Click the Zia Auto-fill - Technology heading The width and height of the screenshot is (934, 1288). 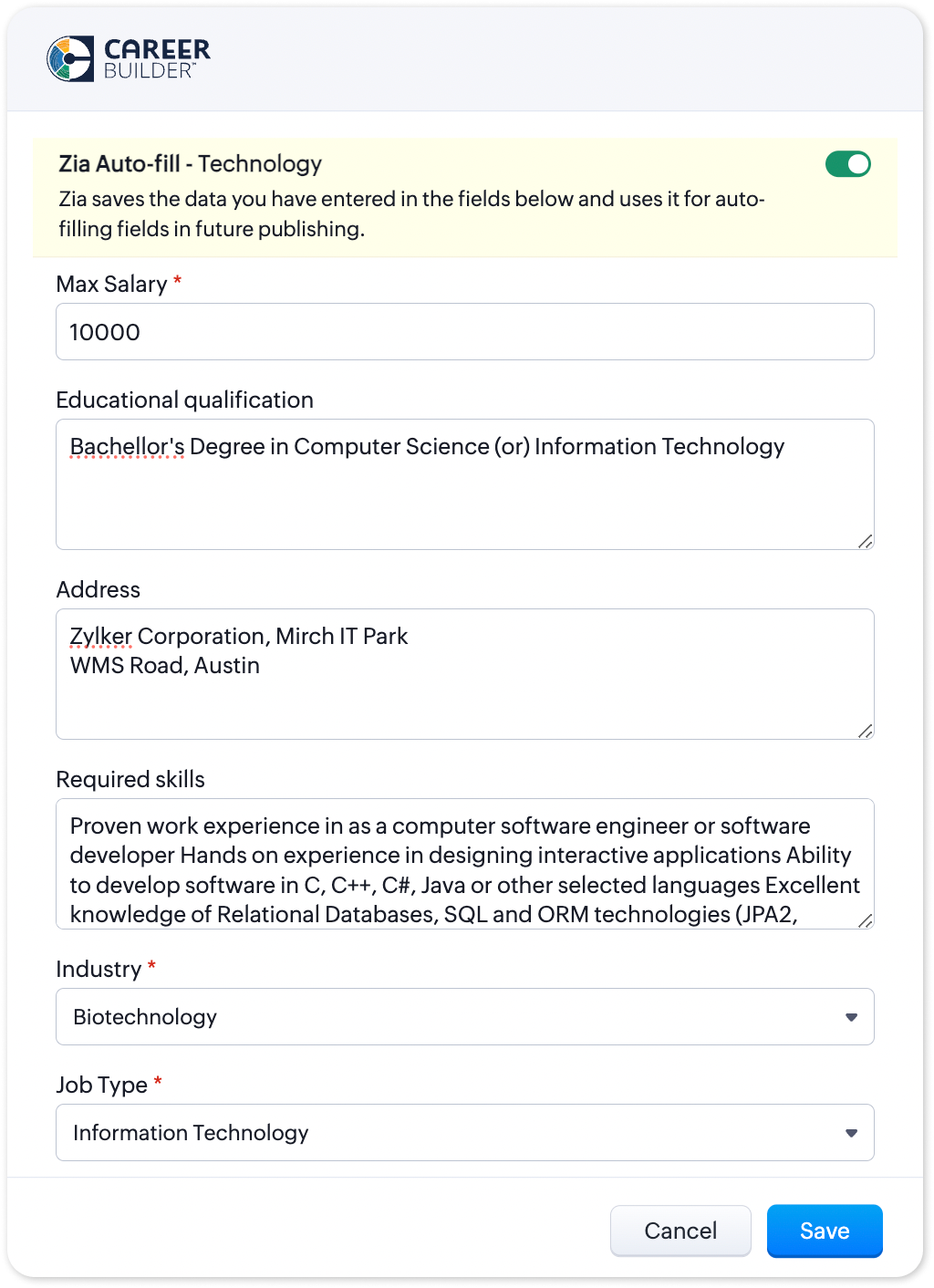[x=190, y=164]
